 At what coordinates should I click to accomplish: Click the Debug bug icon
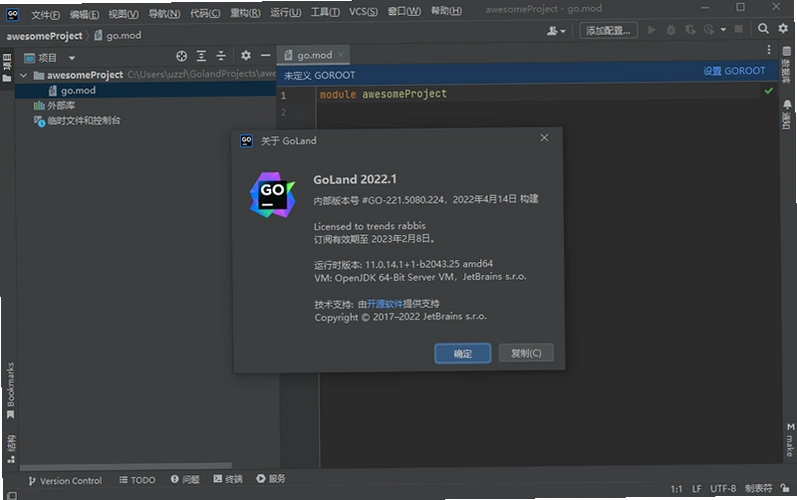[x=671, y=30]
